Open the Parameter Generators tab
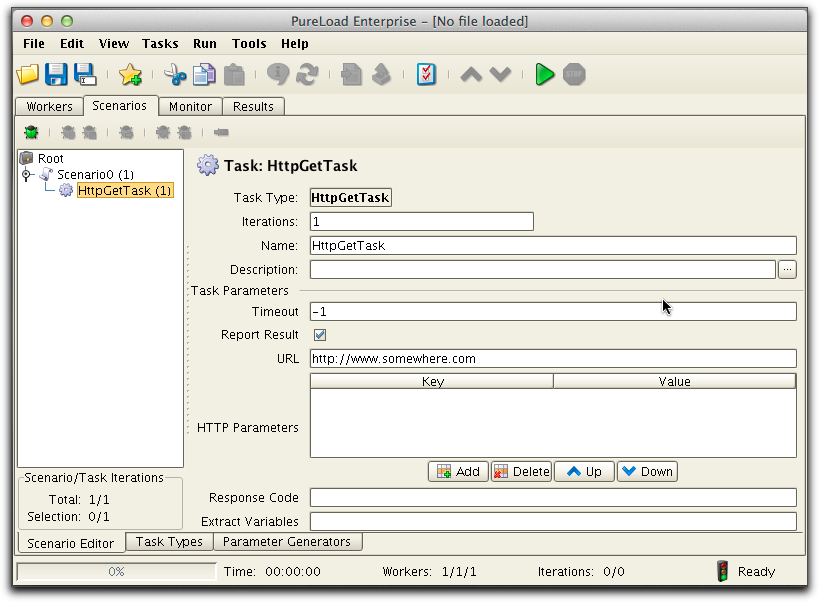Screen dimensions: 819x602 [287, 541]
